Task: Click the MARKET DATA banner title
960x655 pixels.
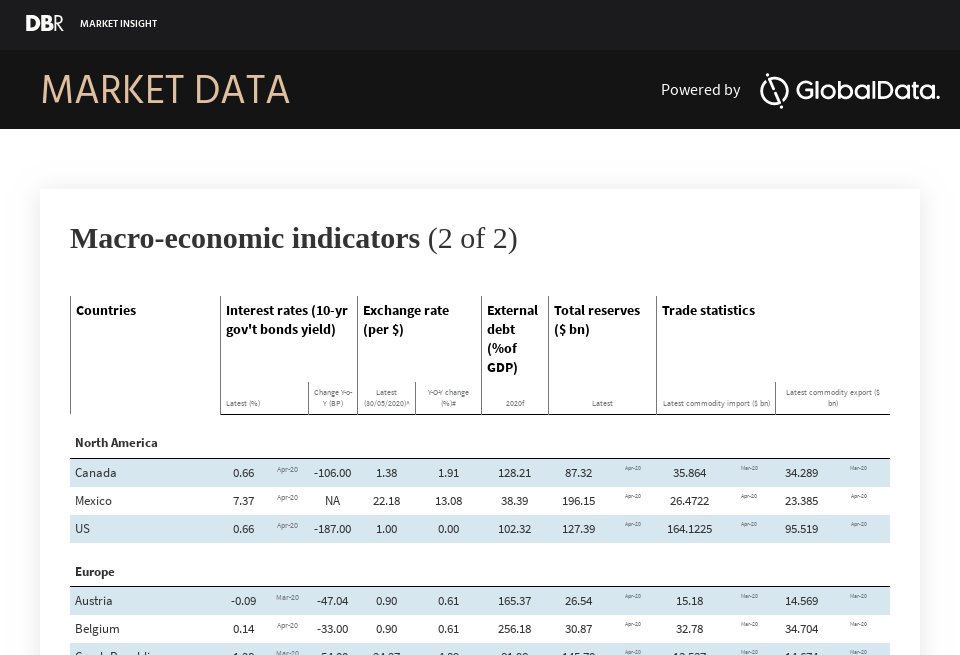Action: point(165,90)
